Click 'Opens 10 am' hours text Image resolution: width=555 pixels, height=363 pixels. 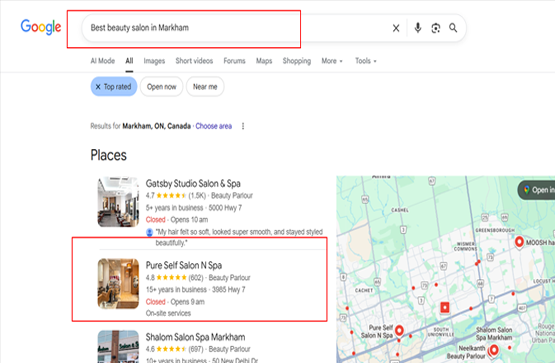pos(189,220)
